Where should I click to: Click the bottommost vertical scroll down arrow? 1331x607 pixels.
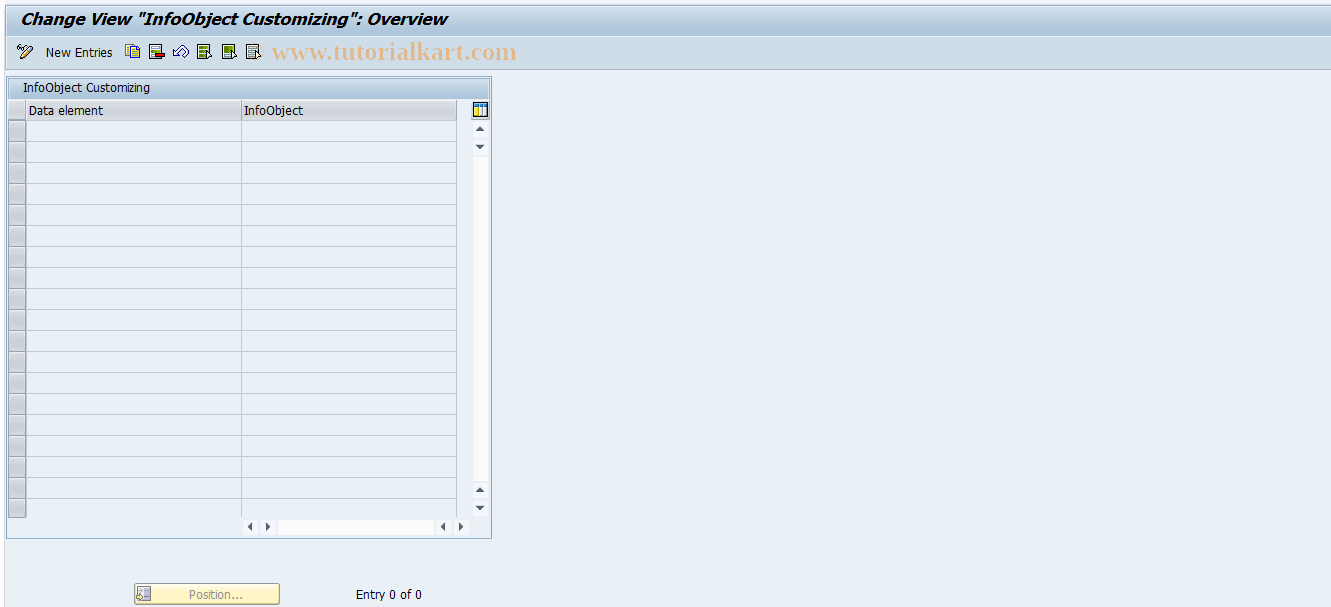[x=480, y=507]
